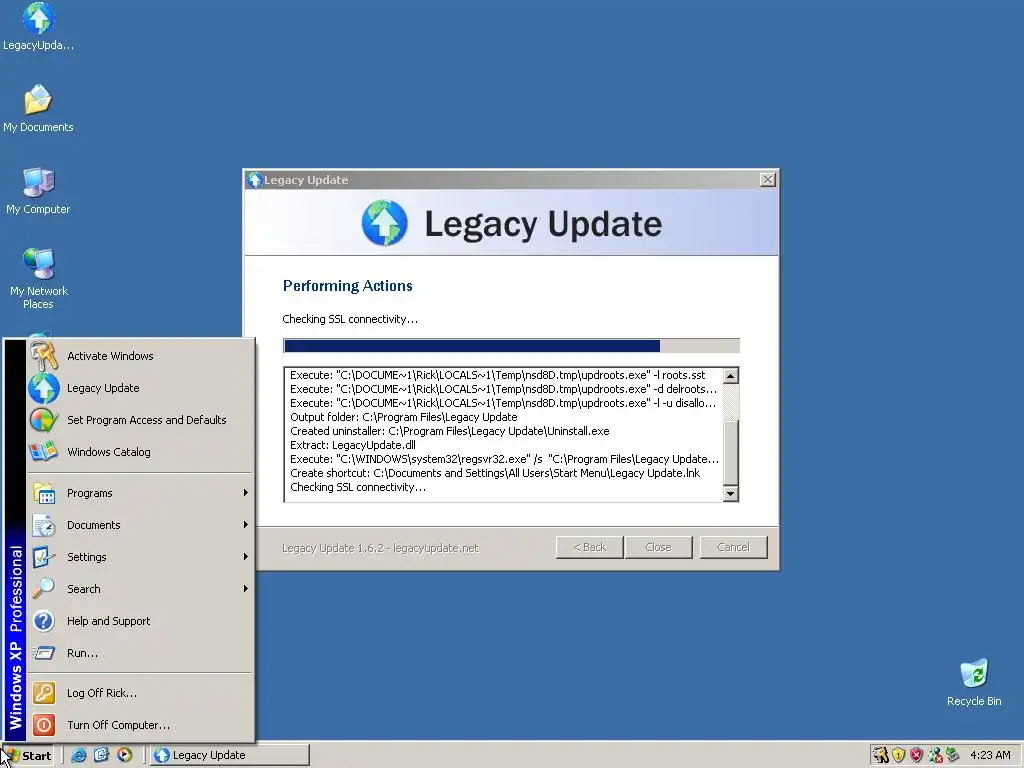The width and height of the screenshot is (1024, 768).
Task: Open Legacy Update from the Start menu
Action: (140, 388)
